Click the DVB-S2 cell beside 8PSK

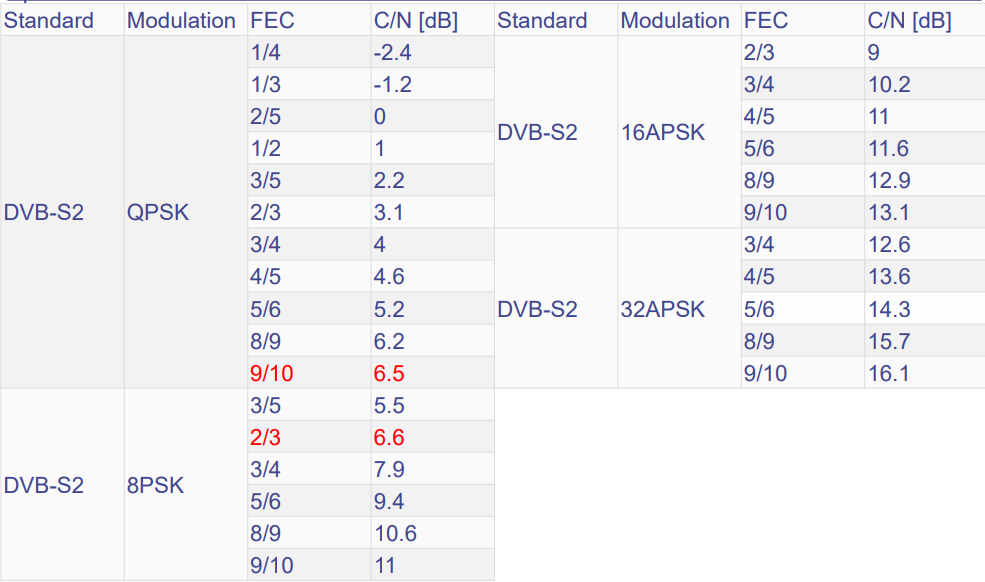point(44,486)
